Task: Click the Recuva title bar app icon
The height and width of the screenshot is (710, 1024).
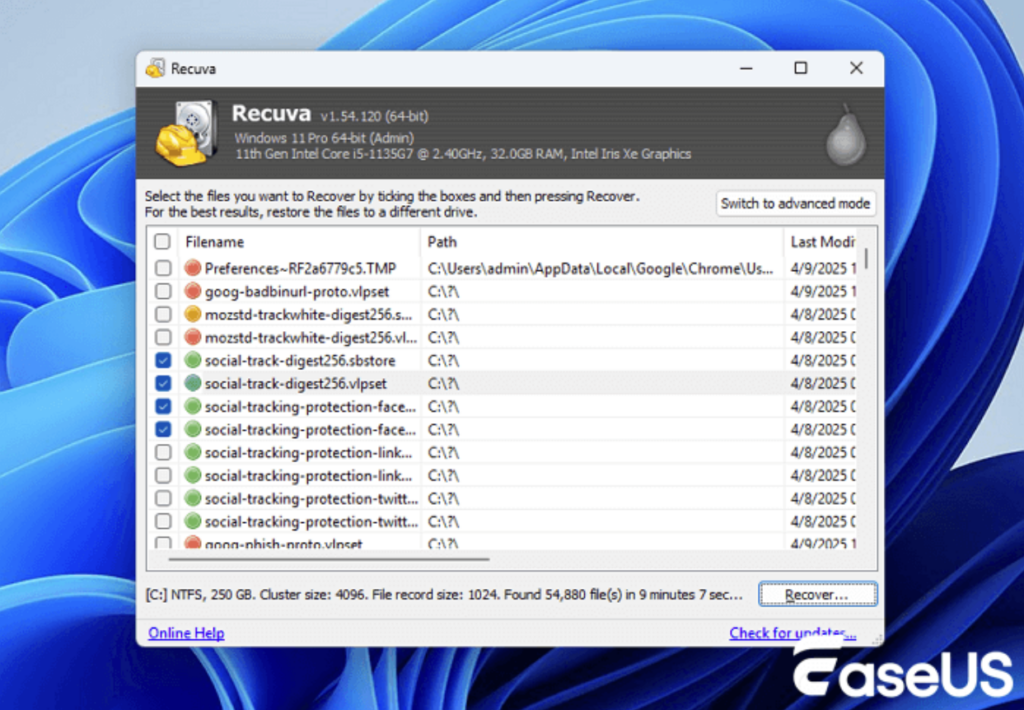Action: 155,69
